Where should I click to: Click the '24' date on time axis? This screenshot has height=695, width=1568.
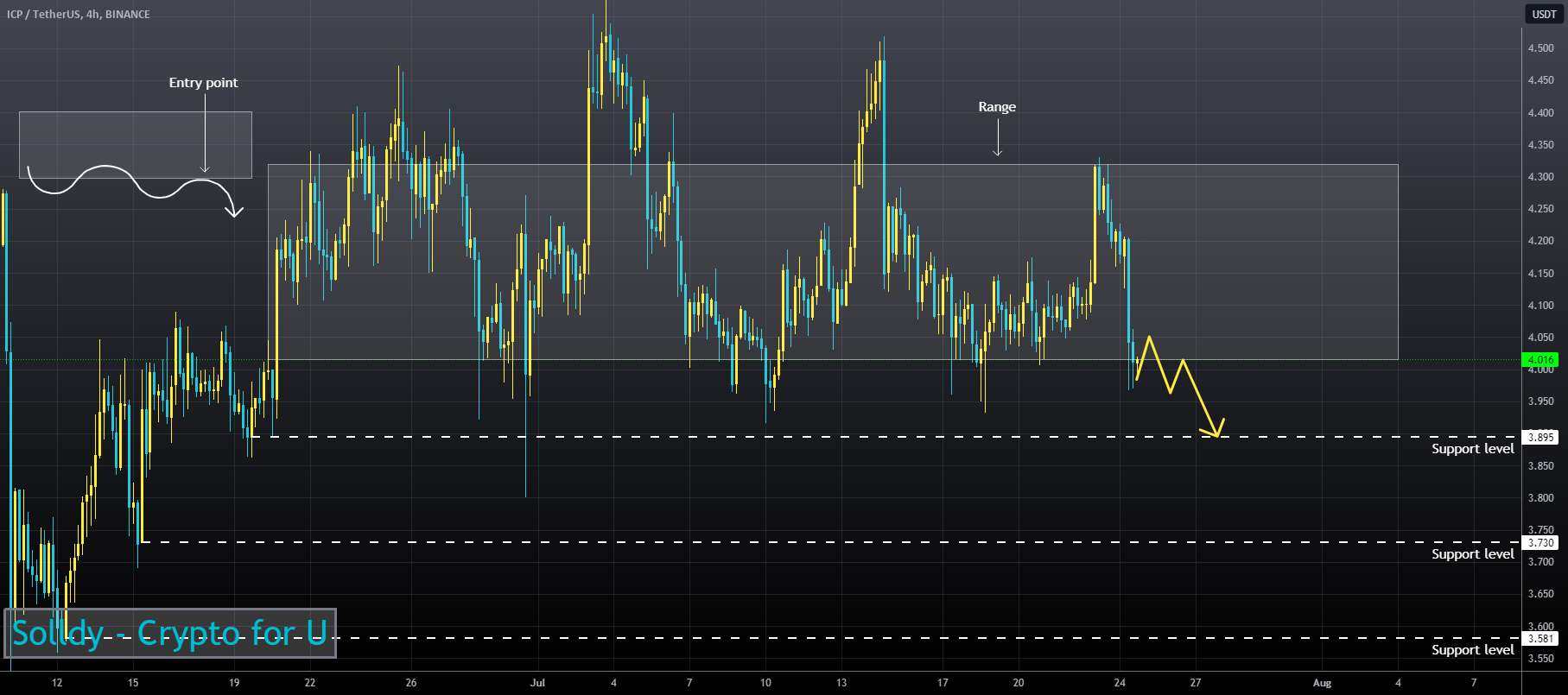(x=1120, y=683)
